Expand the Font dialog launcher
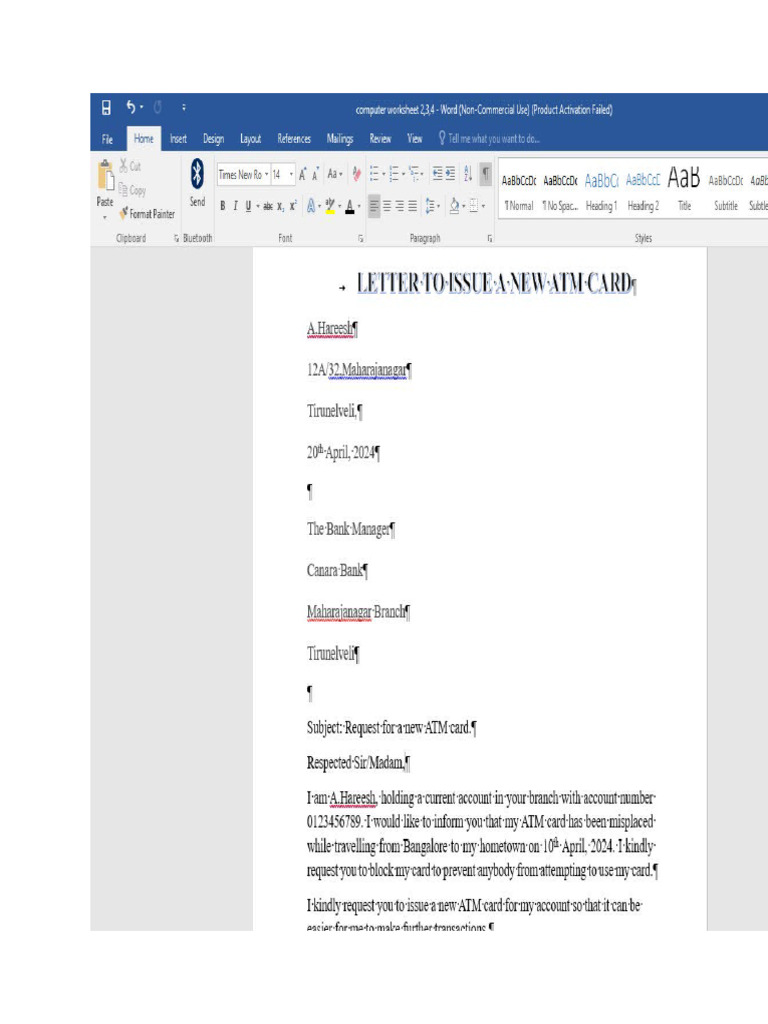768x1024 pixels. click(360, 239)
